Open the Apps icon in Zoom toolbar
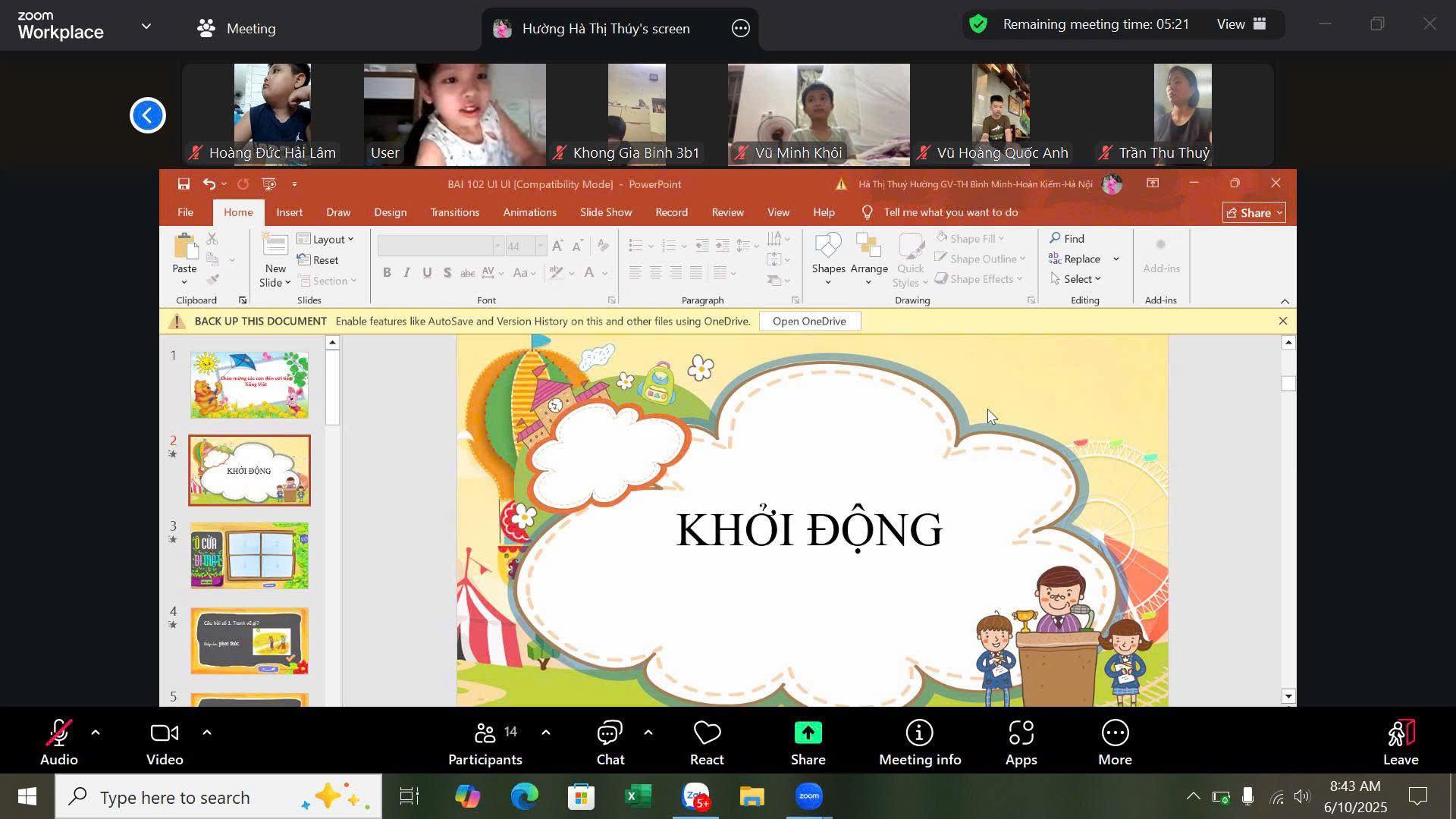This screenshot has width=1456, height=819. click(x=1021, y=734)
